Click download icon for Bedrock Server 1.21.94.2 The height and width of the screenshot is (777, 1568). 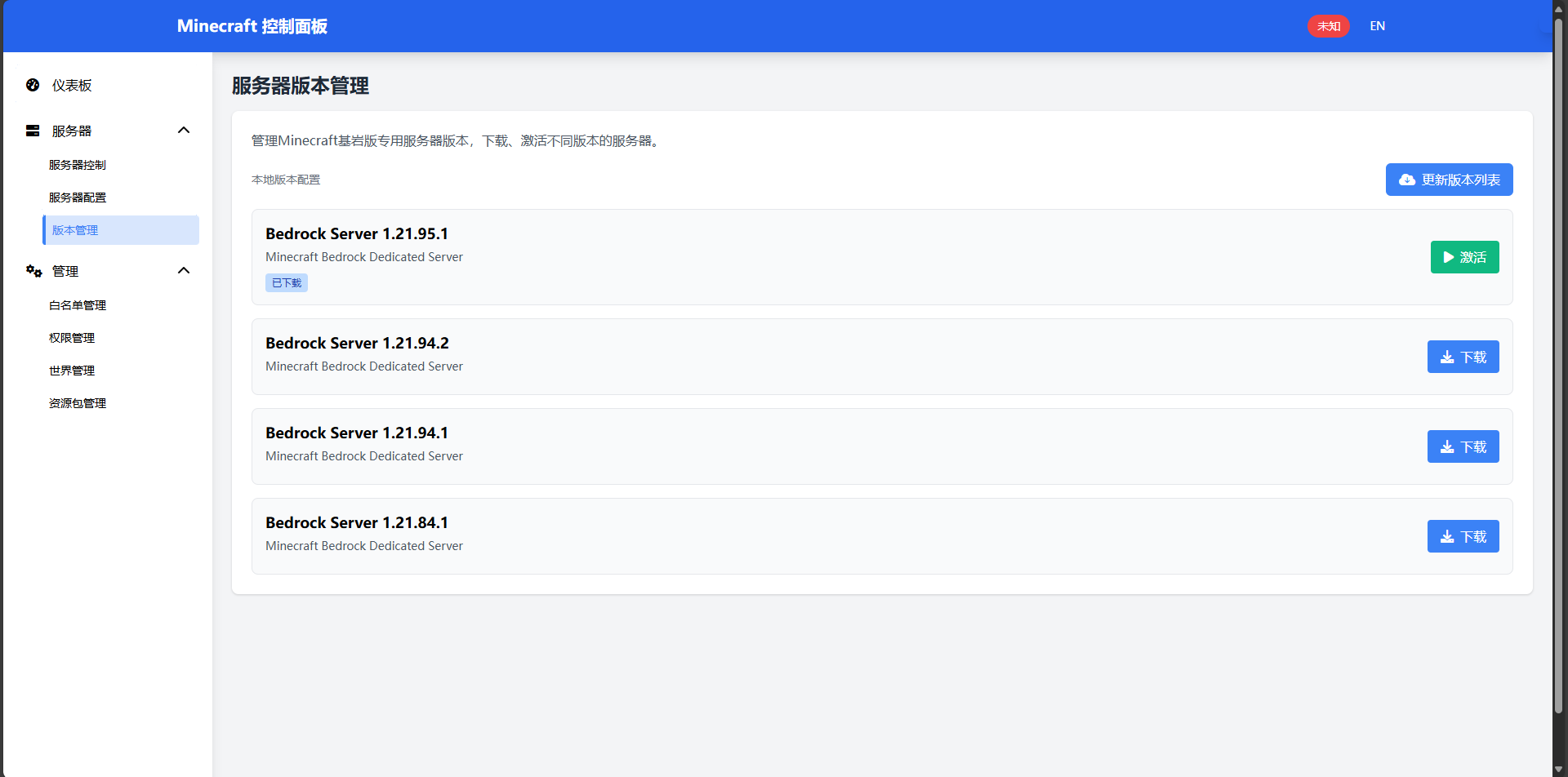(x=1446, y=357)
